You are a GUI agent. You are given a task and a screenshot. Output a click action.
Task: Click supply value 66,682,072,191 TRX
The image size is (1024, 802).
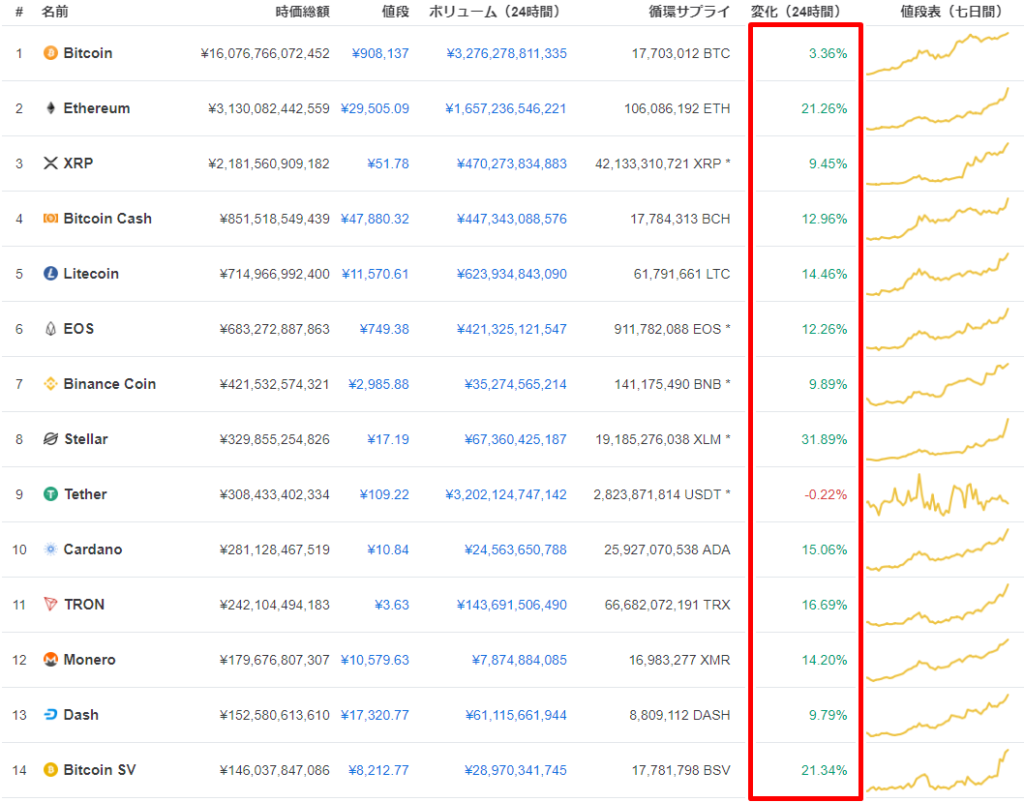point(667,605)
